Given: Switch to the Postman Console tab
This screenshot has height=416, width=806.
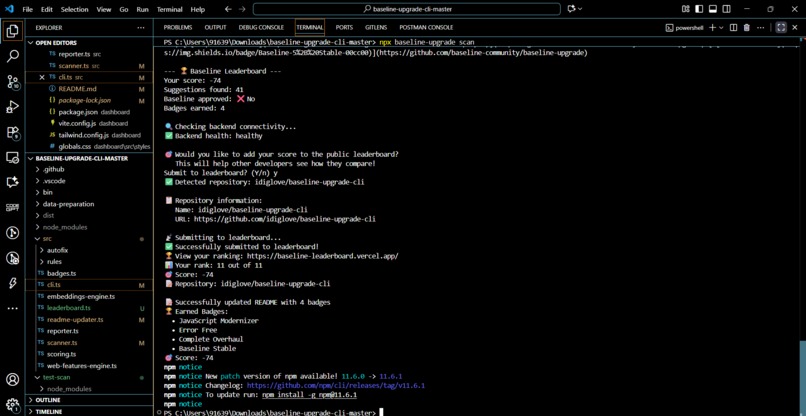Looking at the screenshot, I should point(426,28).
